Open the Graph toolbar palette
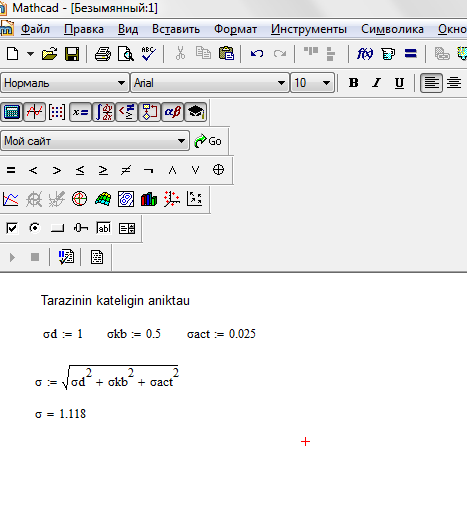The width and height of the screenshot is (467, 505). click(35, 112)
